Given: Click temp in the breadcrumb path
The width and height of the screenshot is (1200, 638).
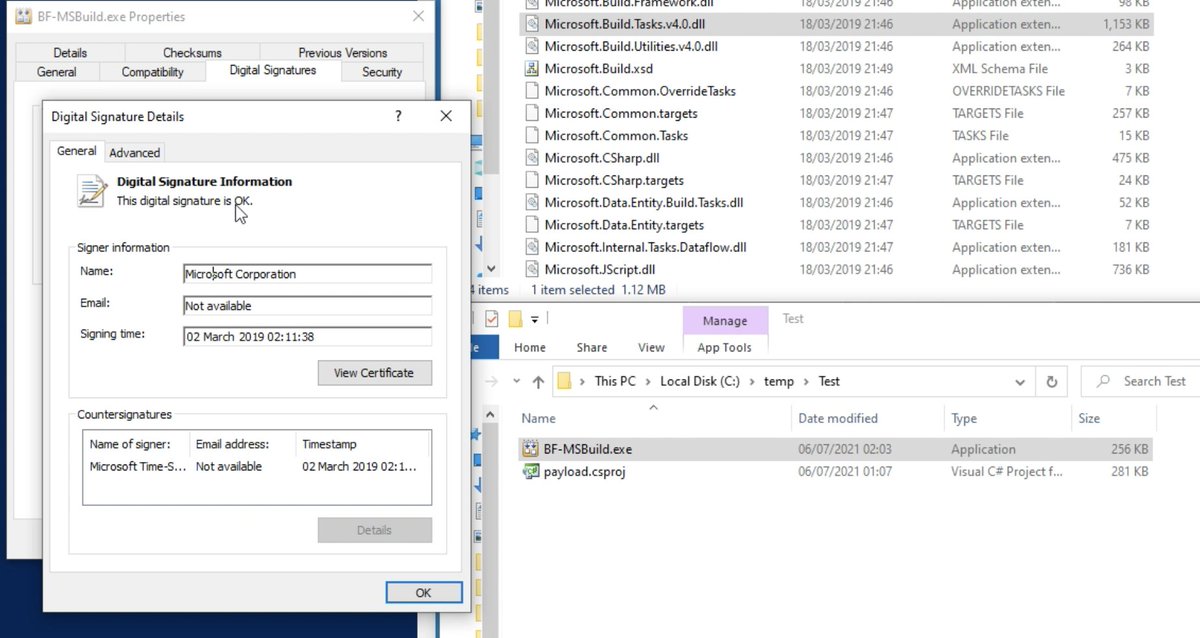Looking at the screenshot, I should coord(779,382).
